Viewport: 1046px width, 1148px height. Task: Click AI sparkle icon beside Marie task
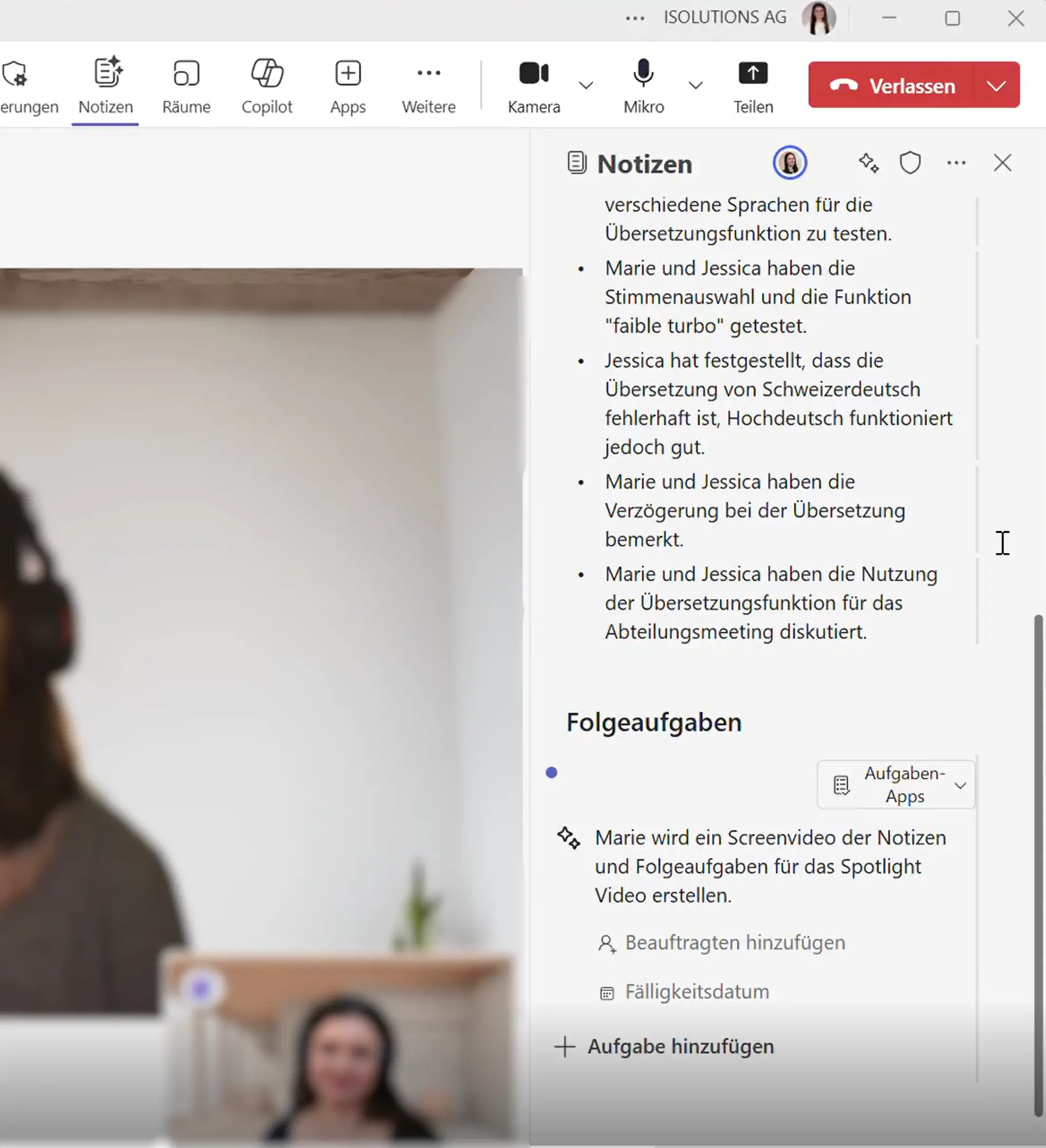tap(568, 838)
